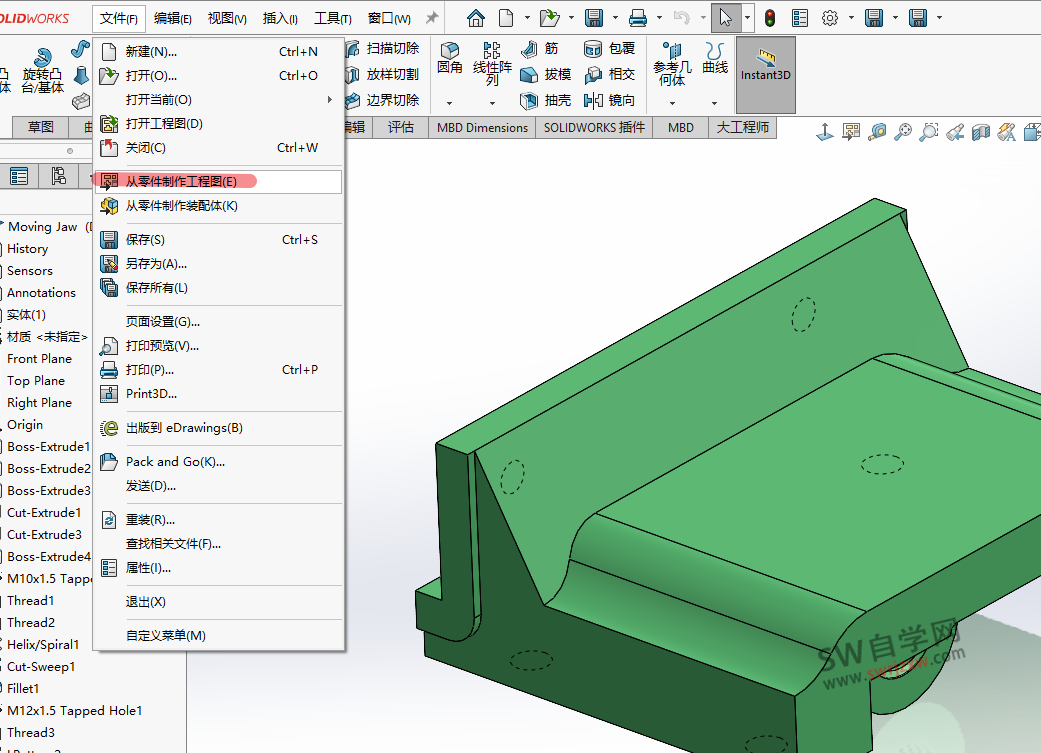Click the Fillet (圆角) tool
Image resolution: width=1041 pixels, height=753 pixels.
point(449,58)
